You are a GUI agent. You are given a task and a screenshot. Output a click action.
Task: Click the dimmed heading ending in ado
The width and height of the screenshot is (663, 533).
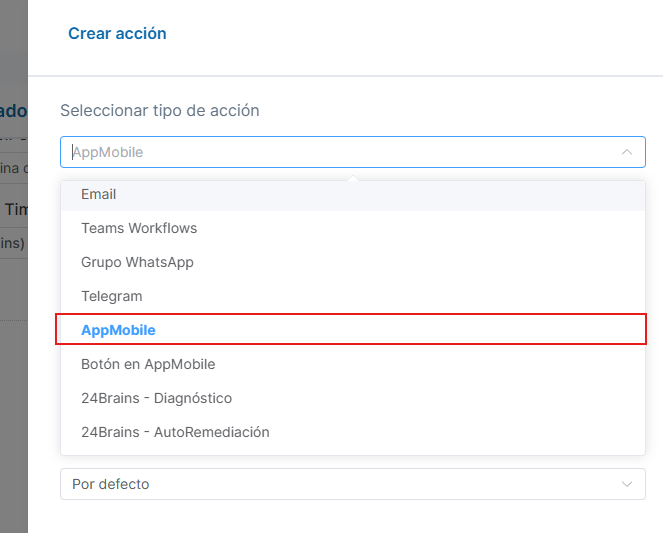(14, 111)
